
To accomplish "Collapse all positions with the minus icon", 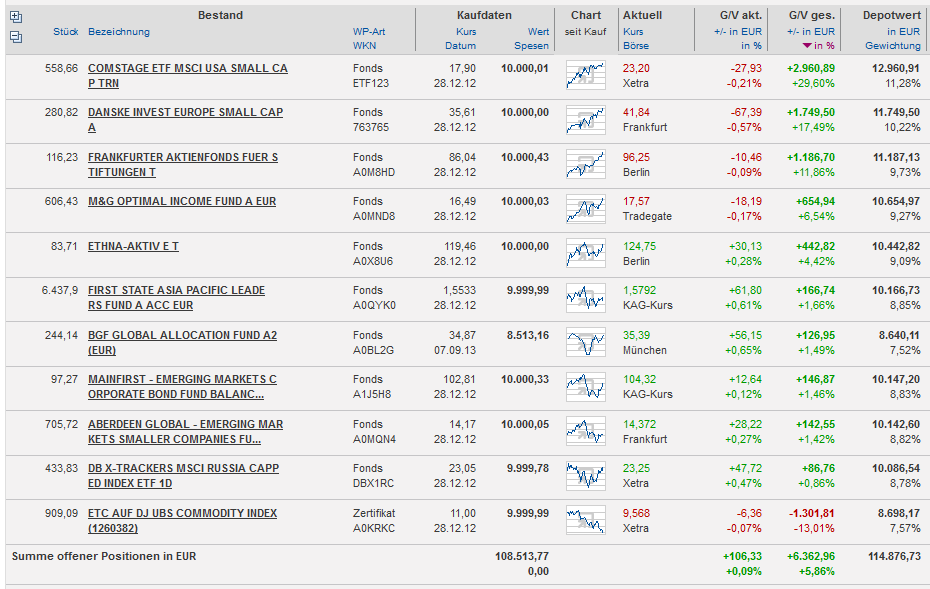I will (x=16, y=37).
